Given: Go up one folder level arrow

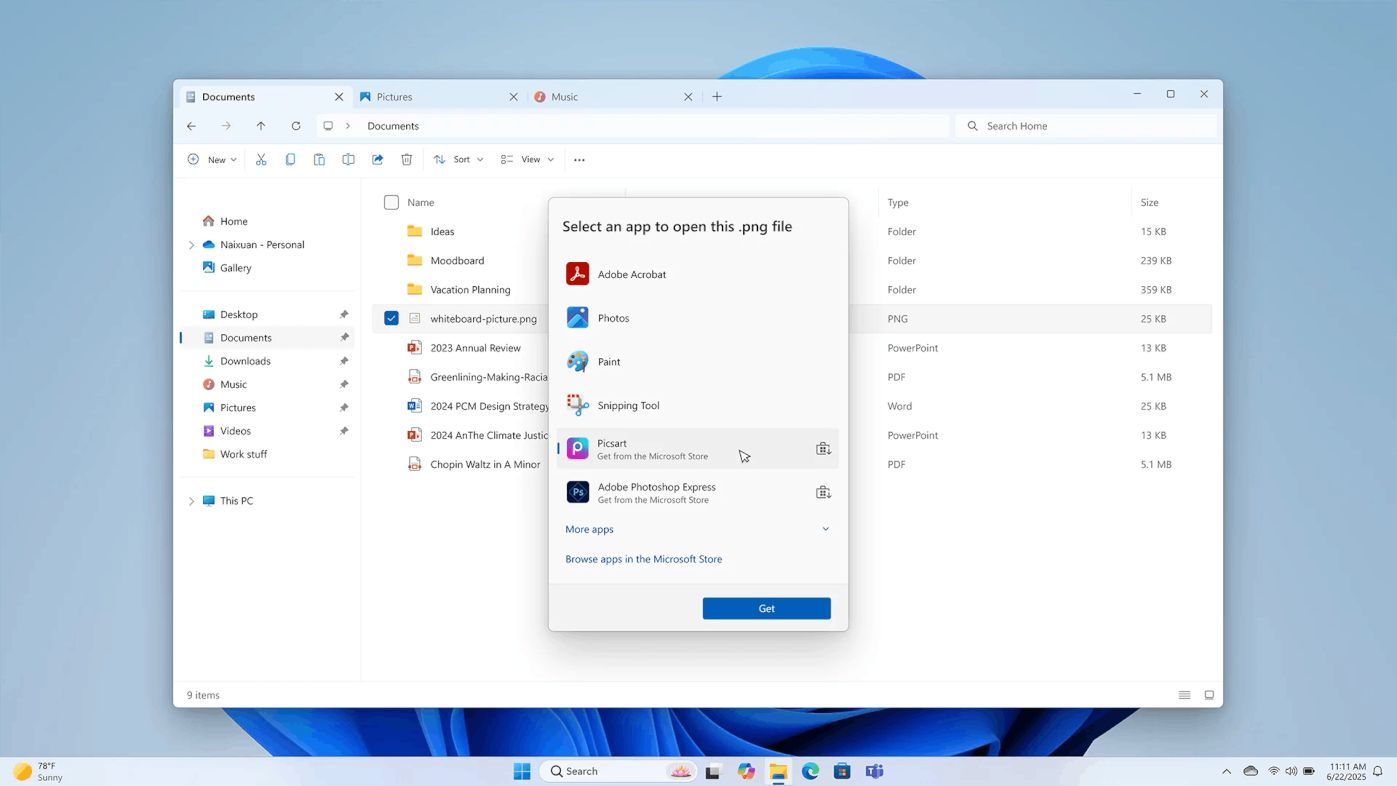Looking at the screenshot, I should click(261, 126).
